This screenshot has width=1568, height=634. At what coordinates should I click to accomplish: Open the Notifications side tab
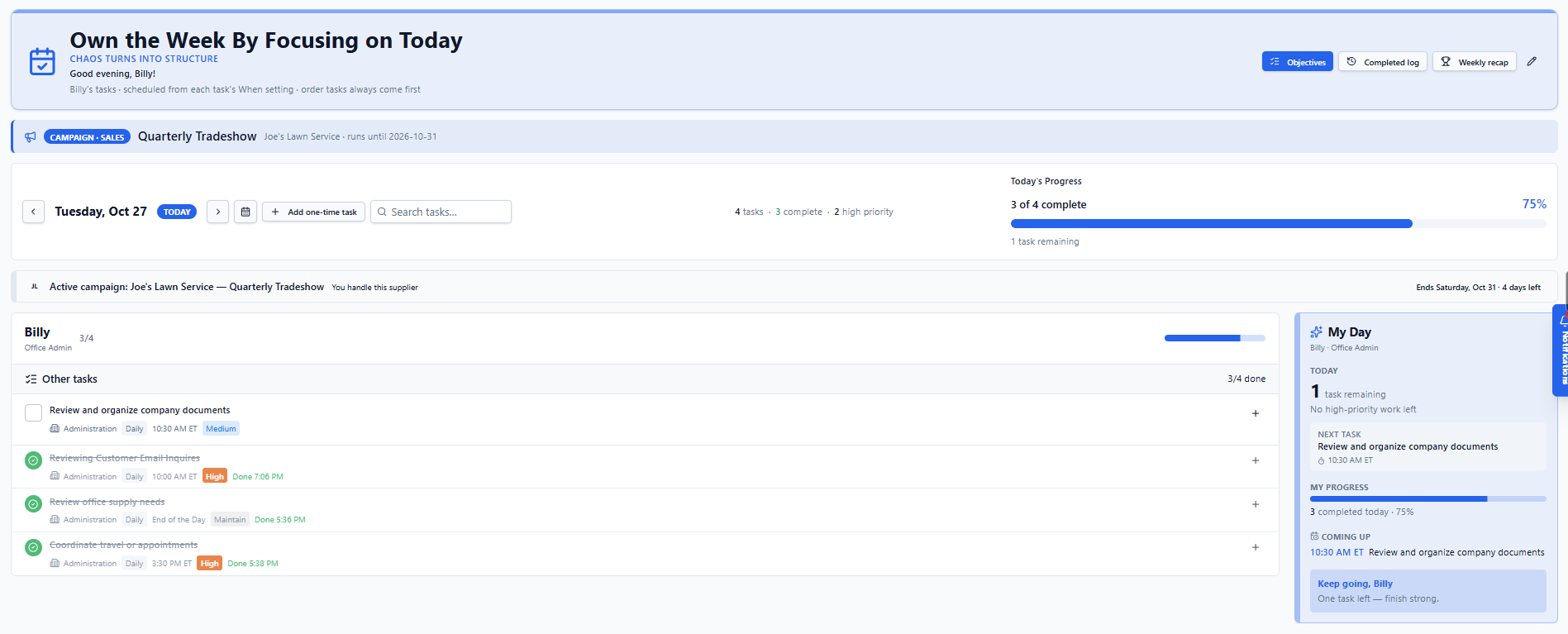click(1561, 350)
